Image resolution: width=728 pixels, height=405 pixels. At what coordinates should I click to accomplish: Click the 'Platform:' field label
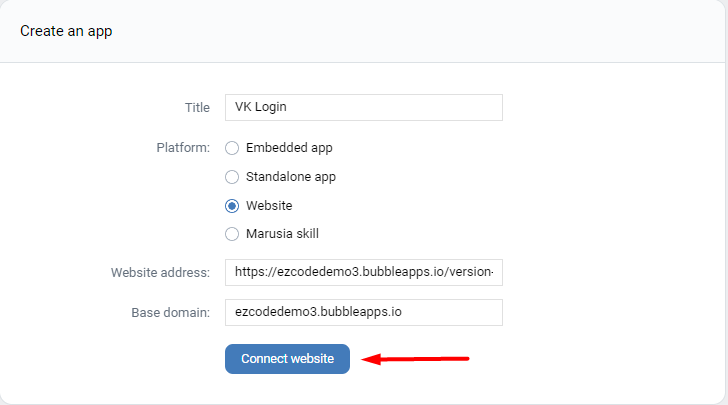click(183, 148)
